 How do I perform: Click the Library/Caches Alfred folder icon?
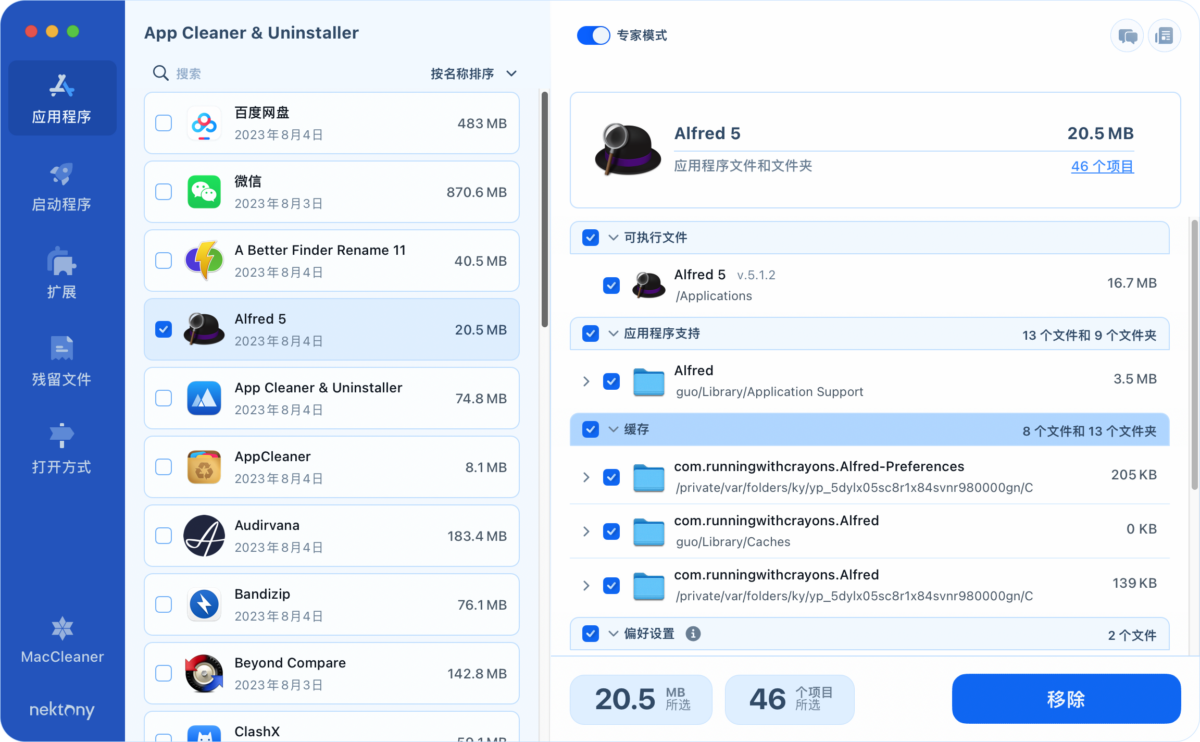(x=649, y=531)
